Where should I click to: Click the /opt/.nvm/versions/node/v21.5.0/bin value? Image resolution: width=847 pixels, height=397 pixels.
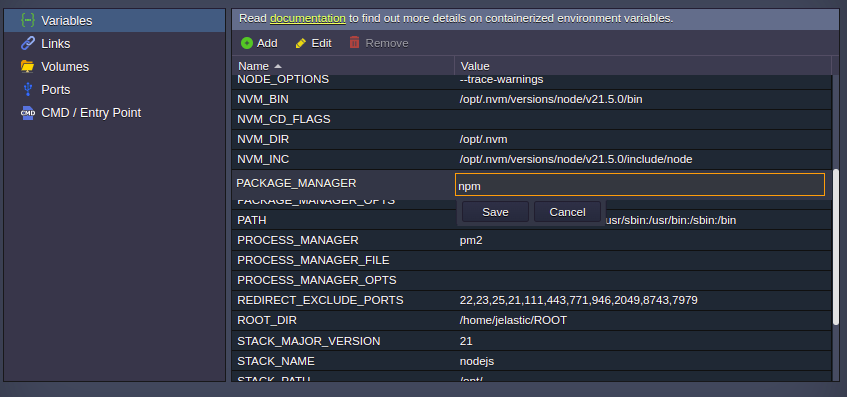click(551, 99)
